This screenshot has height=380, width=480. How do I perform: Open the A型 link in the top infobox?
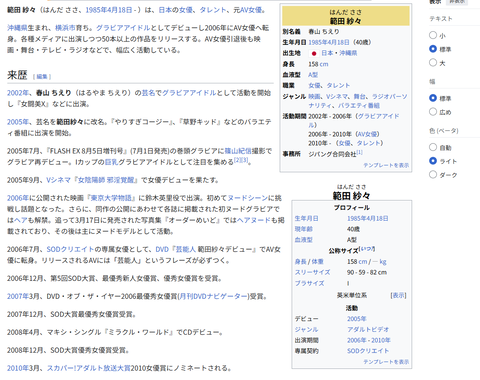tap(313, 75)
